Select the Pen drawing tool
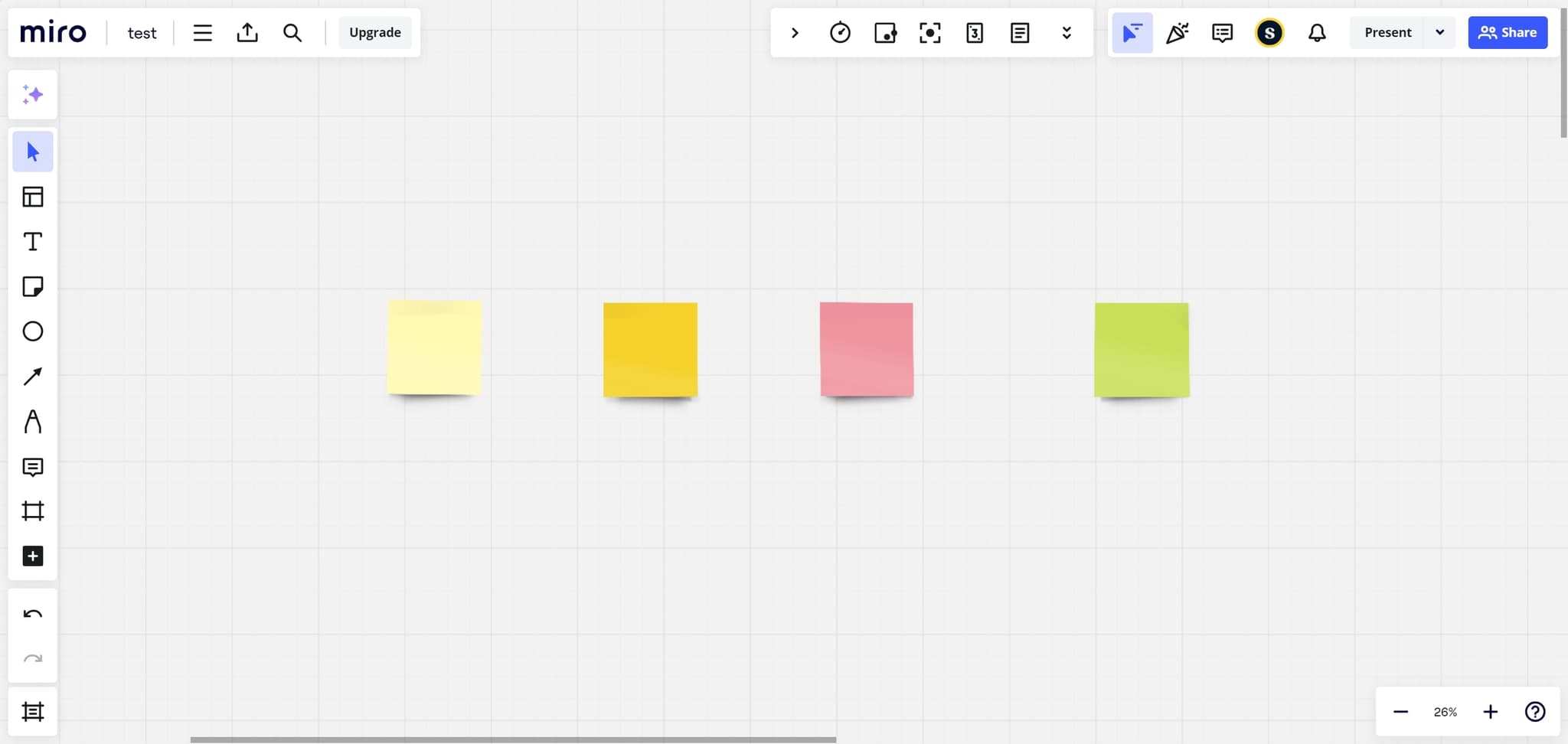Image resolution: width=1568 pixels, height=744 pixels. click(33, 421)
